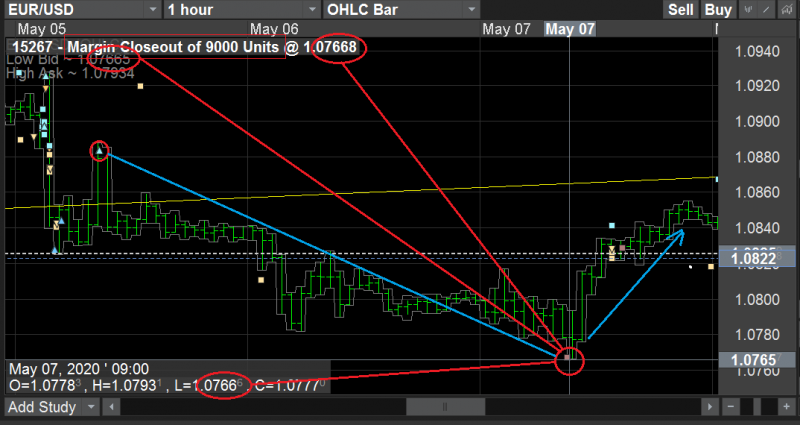
Task: Select the yellow square marker beside 1.0822 tag
Action: click(711, 266)
